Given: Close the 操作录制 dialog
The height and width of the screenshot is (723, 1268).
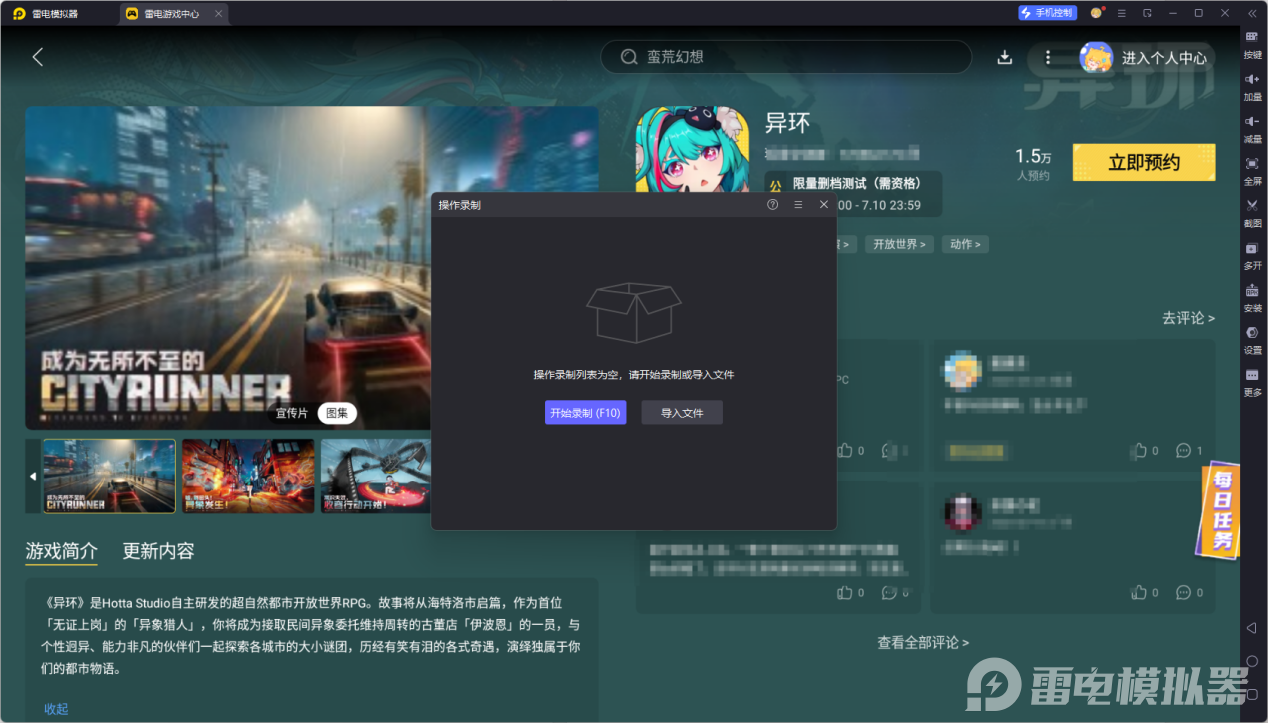Looking at the screenshot, I should point(824,204).
